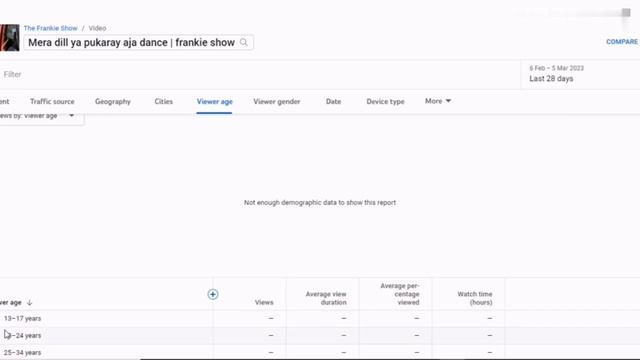Add a metric with the plus icon
Viewport: 640px width, 360px height.
tap(213, 294)
